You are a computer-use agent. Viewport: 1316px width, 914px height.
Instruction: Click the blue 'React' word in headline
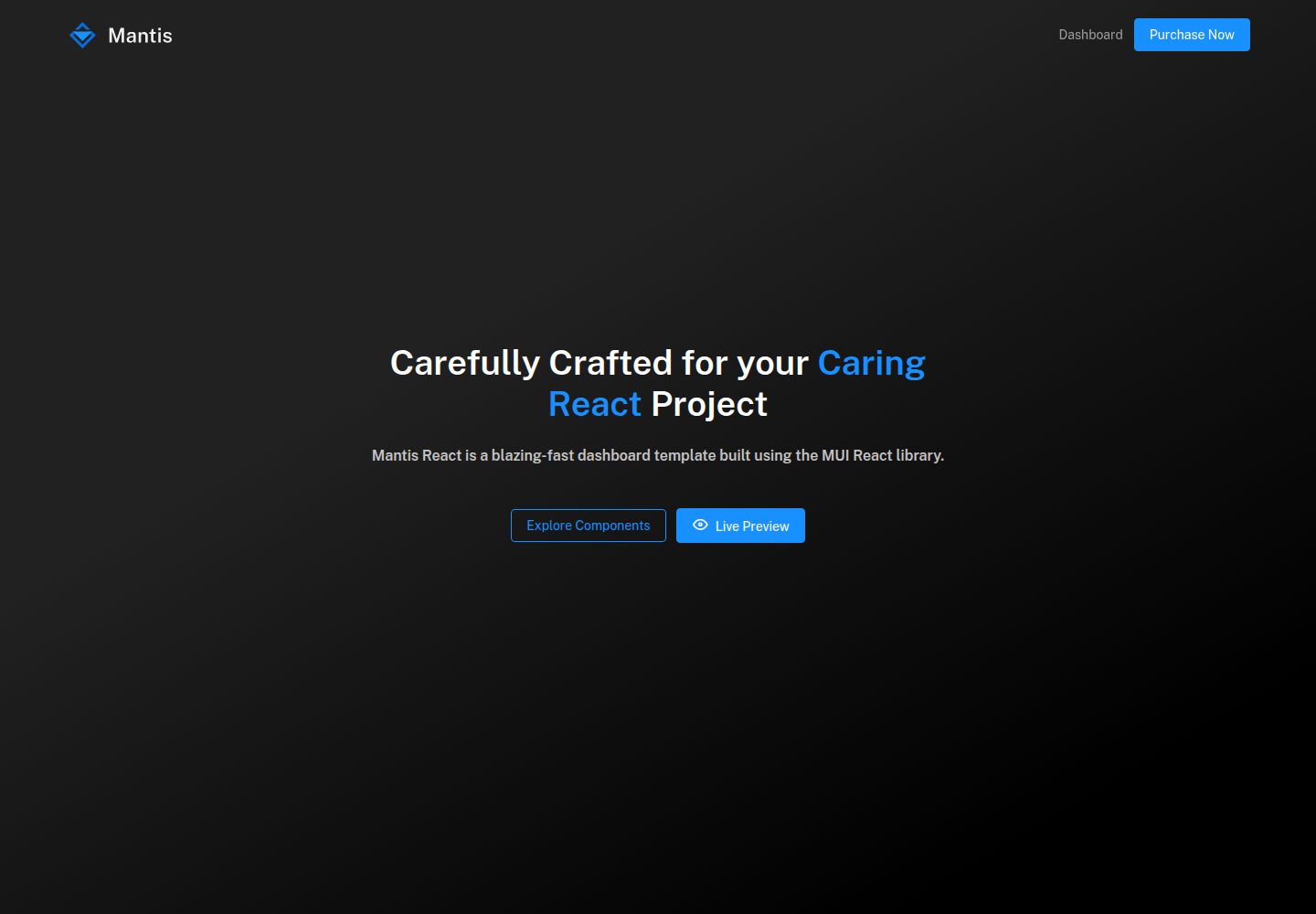595,404
